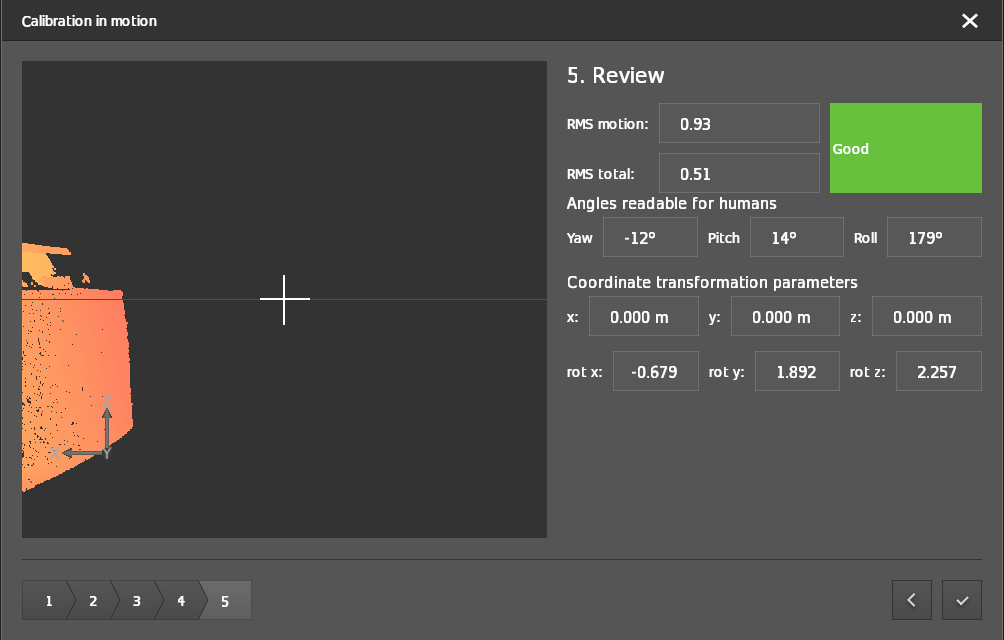Click the RMS total value field
Image resolution: width=1004 pixels, height=640 pixels.
tap(739, 173)
